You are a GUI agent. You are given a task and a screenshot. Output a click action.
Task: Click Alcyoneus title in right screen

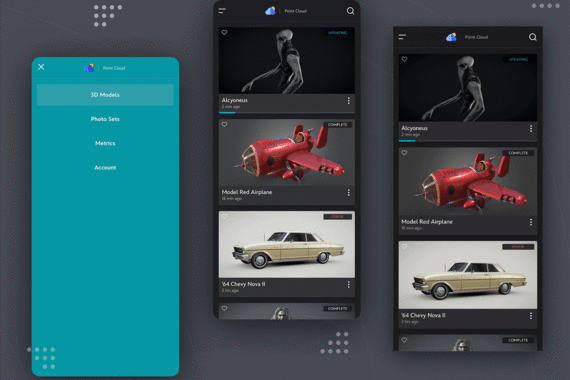pyautogui.click(x=414, y=128)
